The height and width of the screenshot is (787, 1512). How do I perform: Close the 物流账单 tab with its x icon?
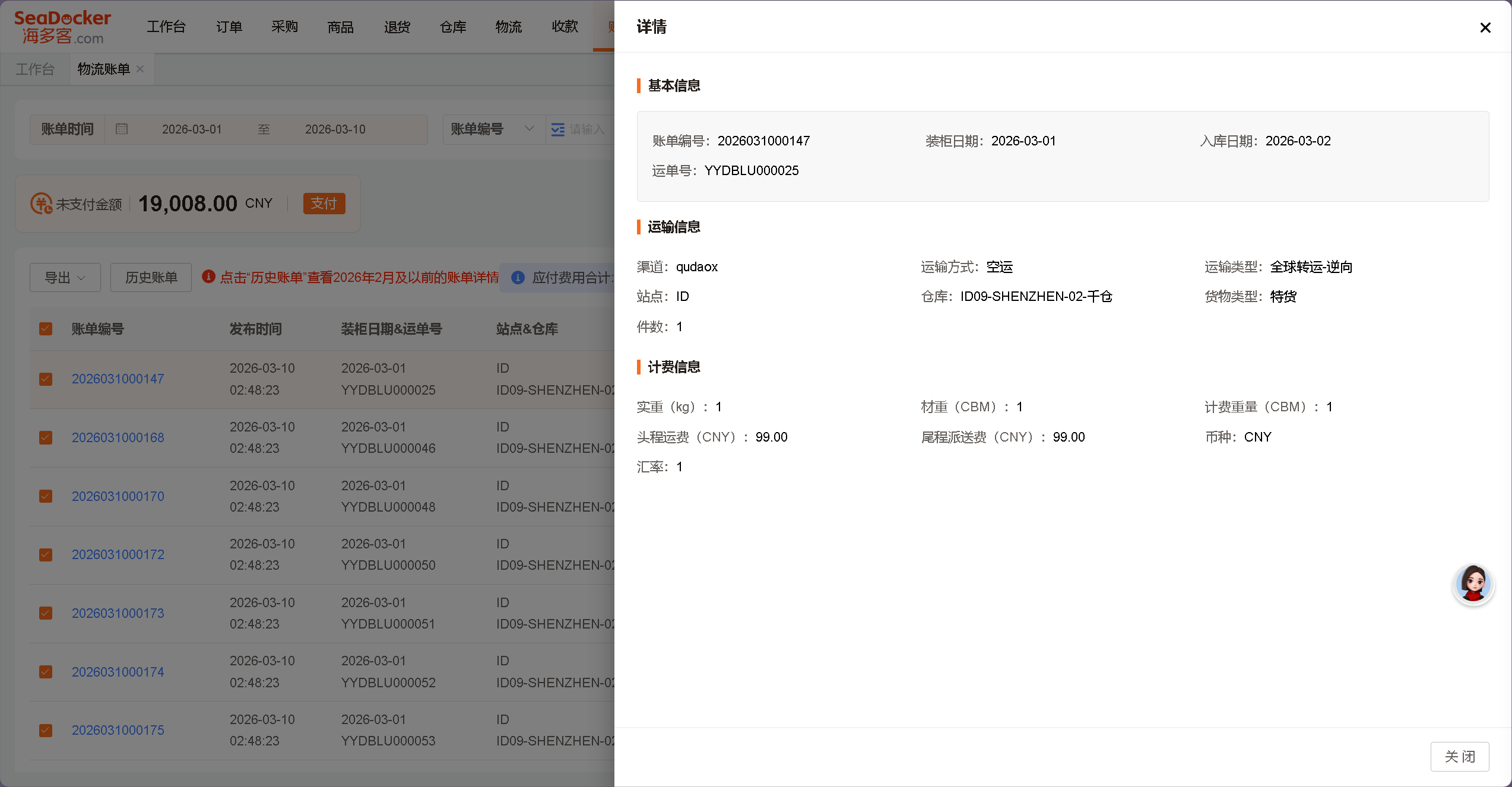pos(140,69)
